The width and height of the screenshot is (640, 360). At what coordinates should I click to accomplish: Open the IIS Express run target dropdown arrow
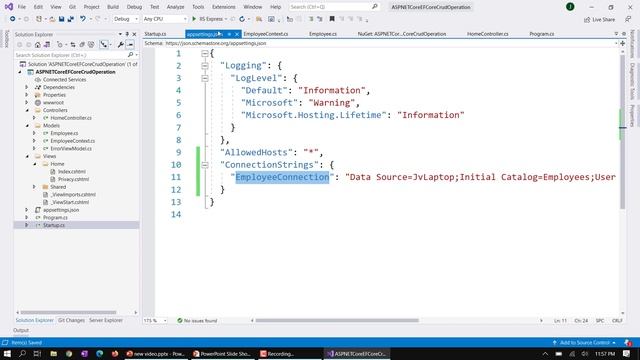pyautogui.click(x=226, y=19)
